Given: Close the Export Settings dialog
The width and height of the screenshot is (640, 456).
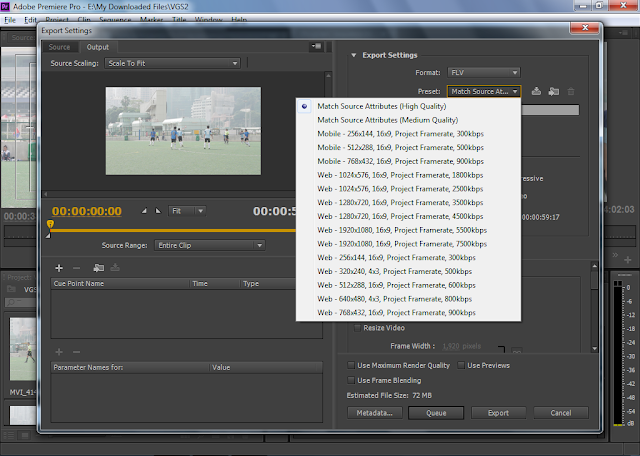Looking at the screenshot, I should pyautogui.click(x=585, y=27).
